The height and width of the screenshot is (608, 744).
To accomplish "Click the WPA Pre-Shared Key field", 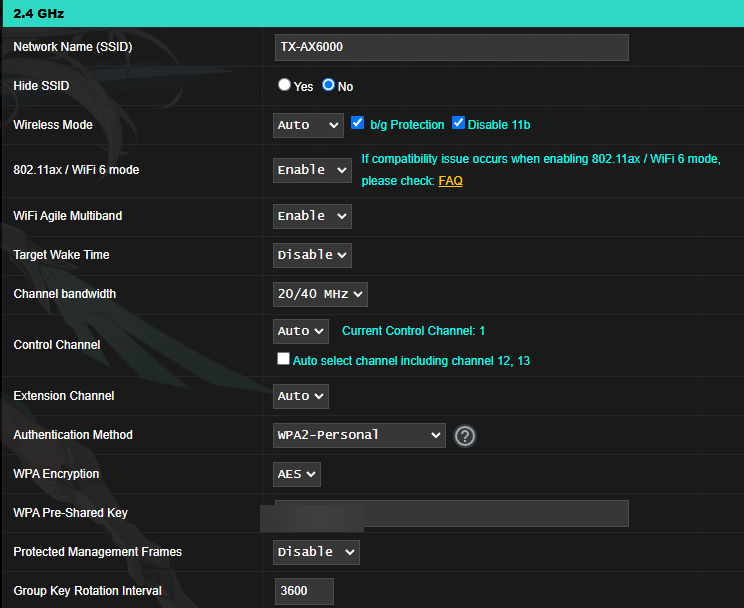I will point(451,513).
